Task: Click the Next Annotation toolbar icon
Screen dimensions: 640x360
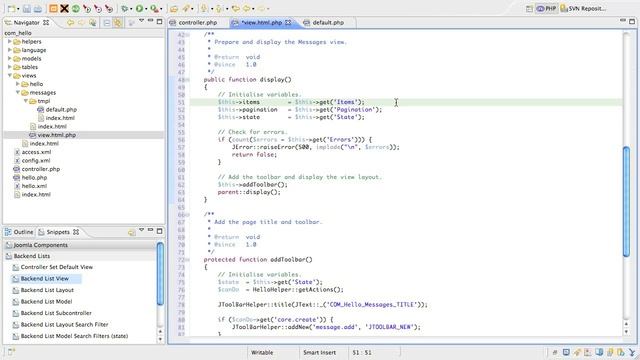Action: (x=204, y=8)
